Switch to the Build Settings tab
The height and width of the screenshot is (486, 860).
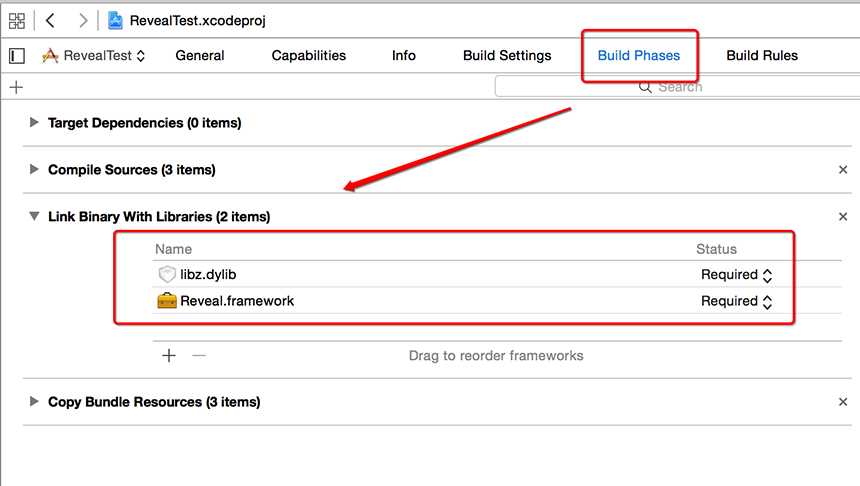coord(507,56)
